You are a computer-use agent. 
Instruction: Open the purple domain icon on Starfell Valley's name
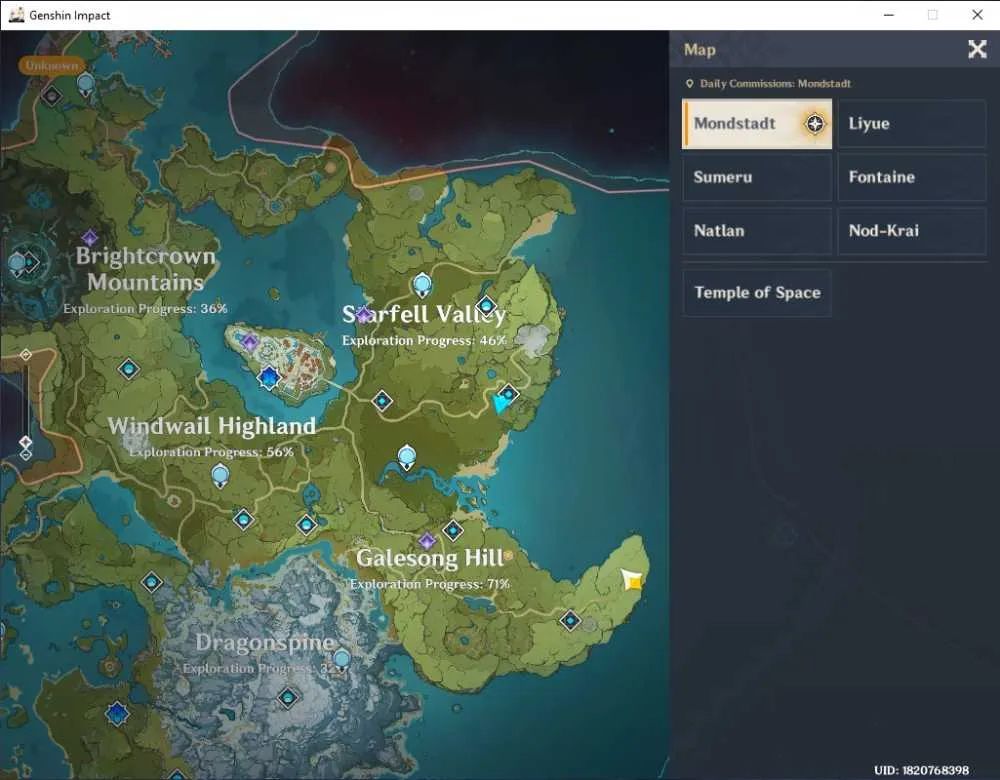tap(364, 314)
